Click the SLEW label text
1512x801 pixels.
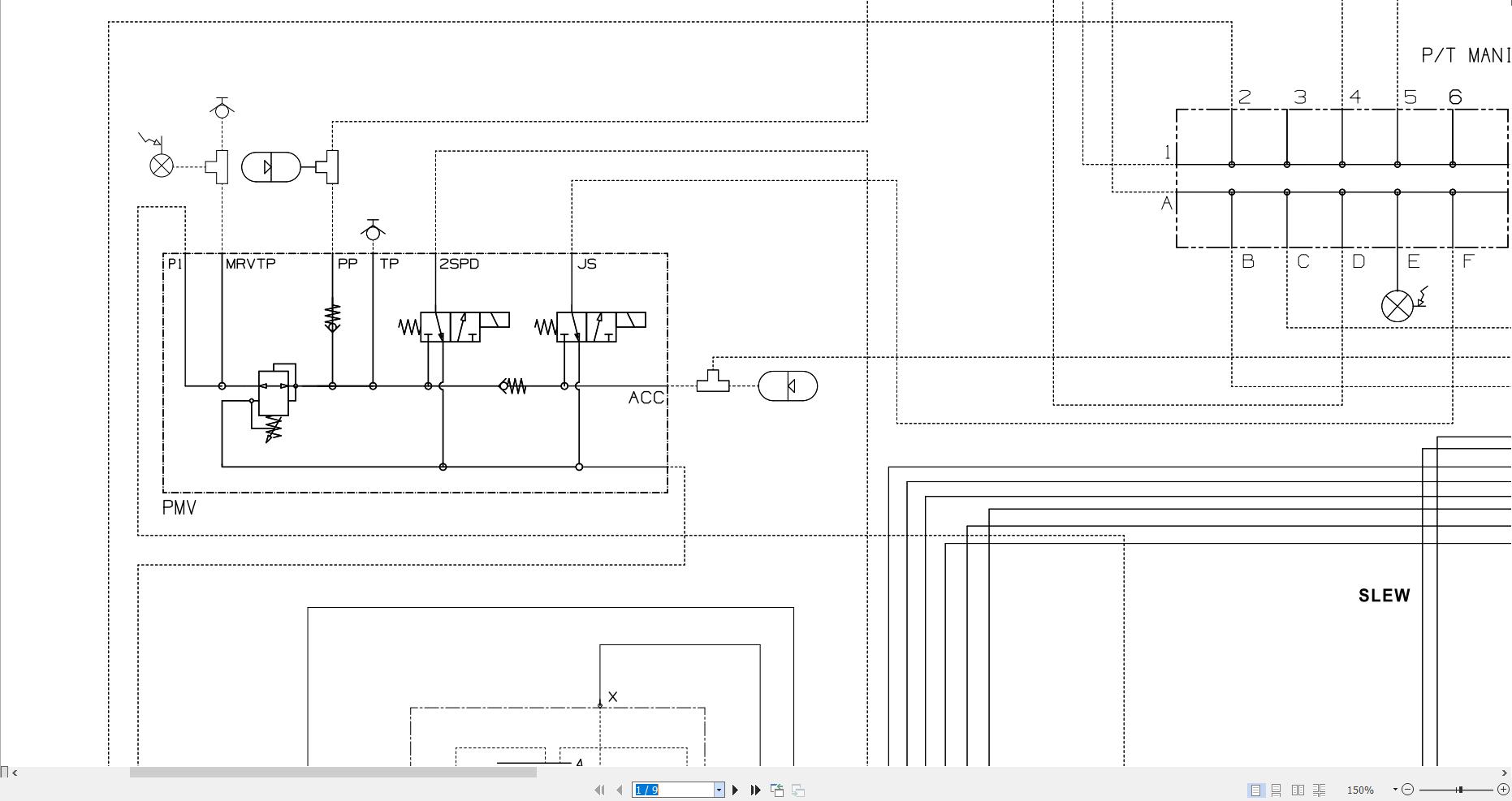(1385, 596)
